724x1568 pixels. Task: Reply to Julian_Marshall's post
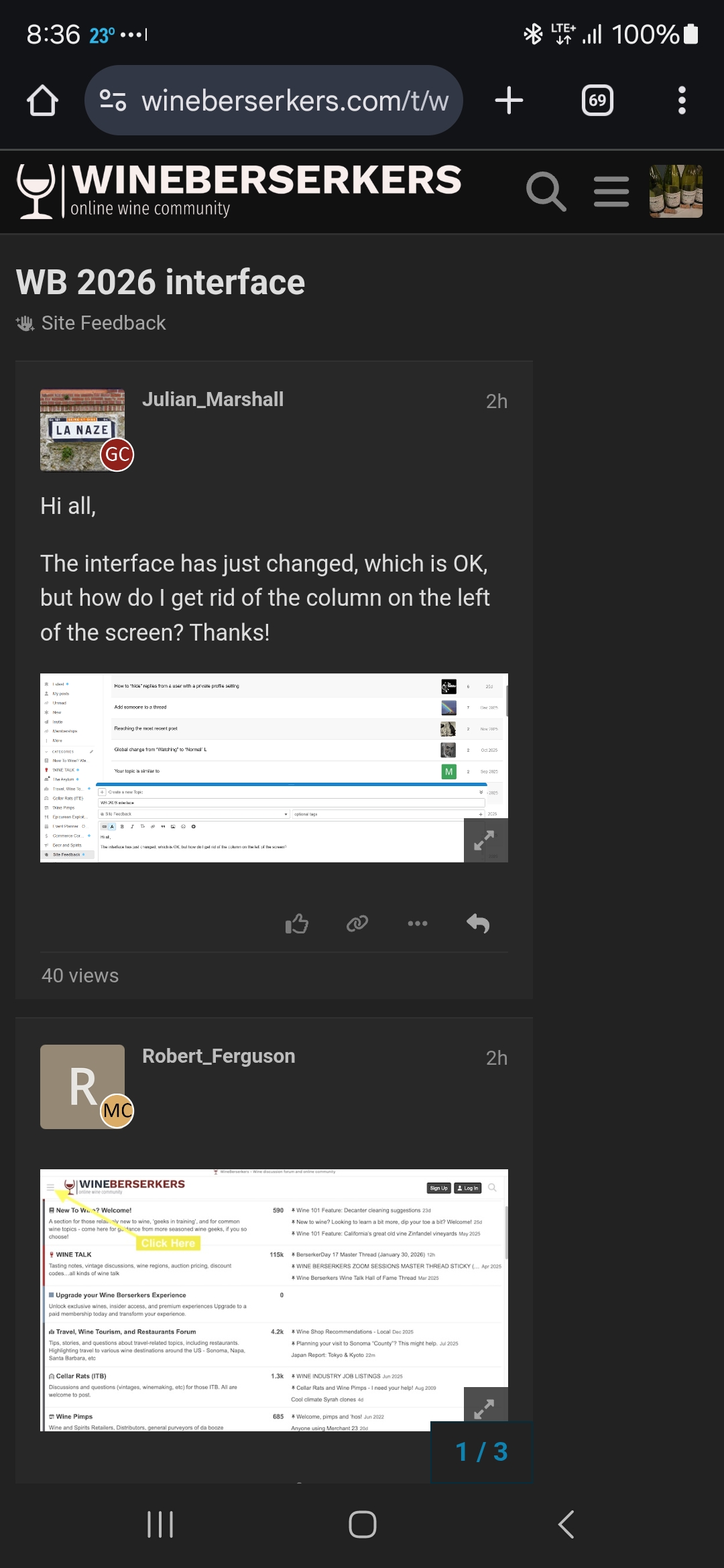point(478,924)
